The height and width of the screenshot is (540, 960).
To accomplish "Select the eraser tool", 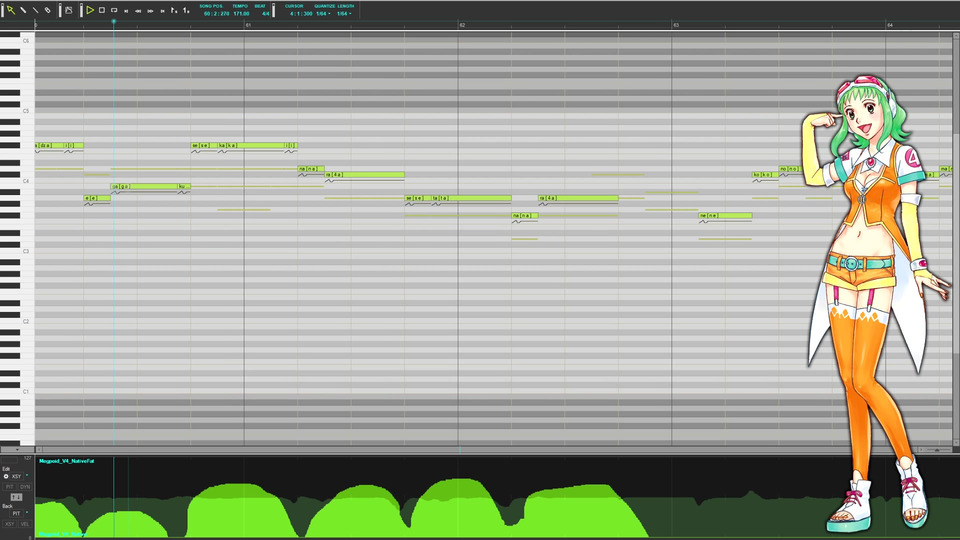I will tap(47, 10).
